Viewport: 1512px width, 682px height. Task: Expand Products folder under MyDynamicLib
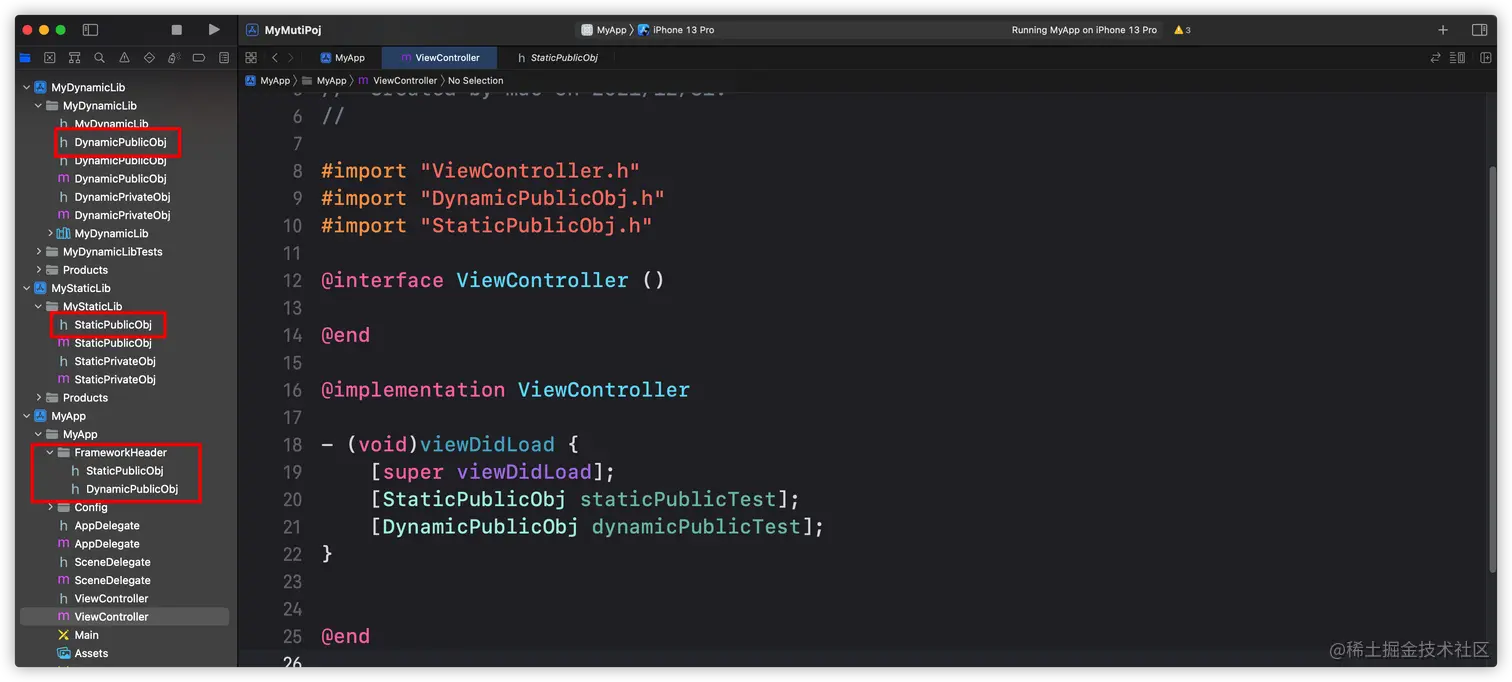[x=39, y=270]
